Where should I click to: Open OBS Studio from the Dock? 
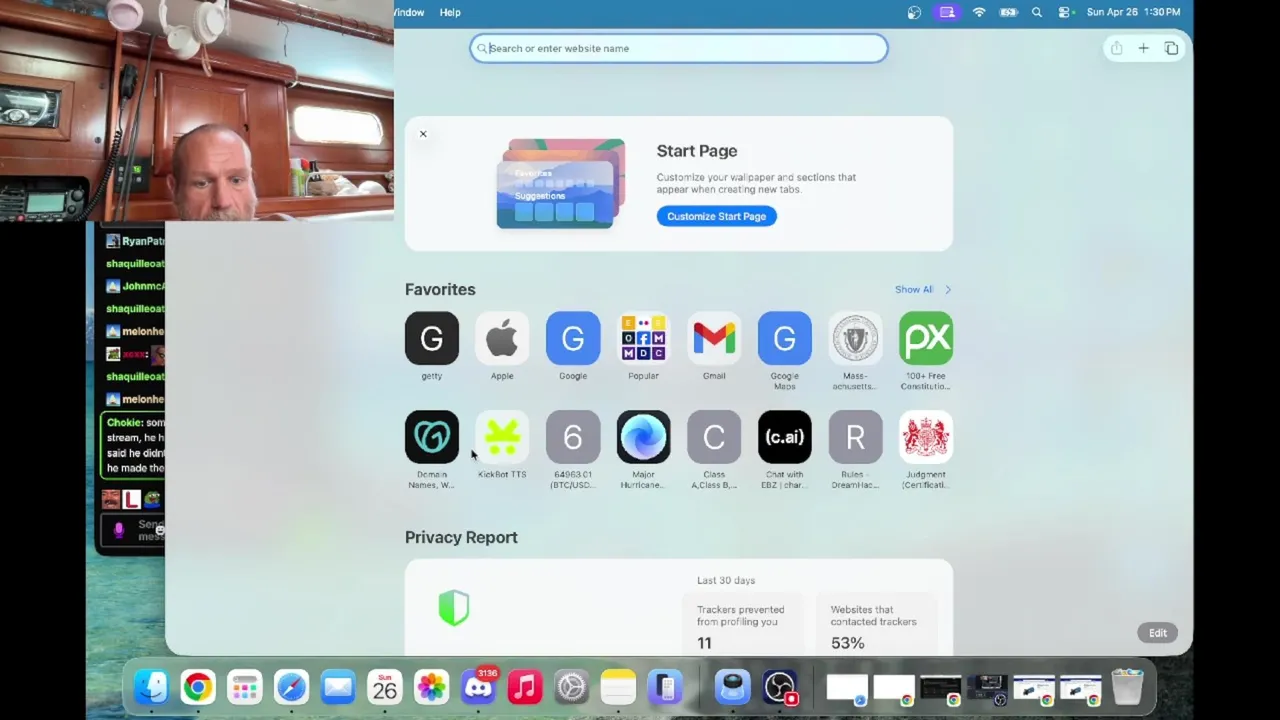[779, 687]
